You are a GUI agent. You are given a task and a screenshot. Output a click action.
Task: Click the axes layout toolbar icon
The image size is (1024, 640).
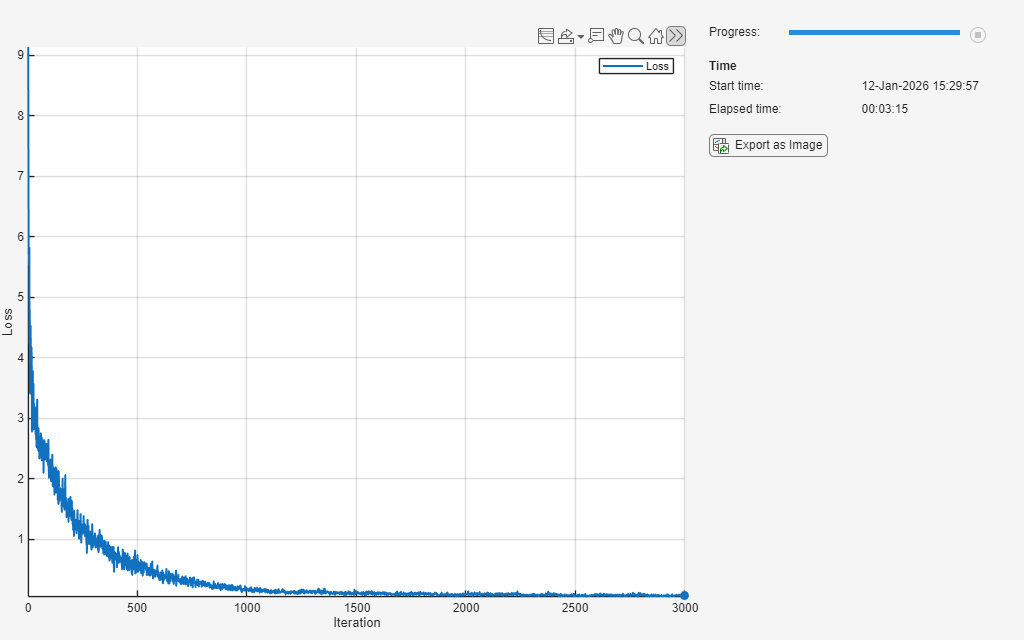pos(546,36)
